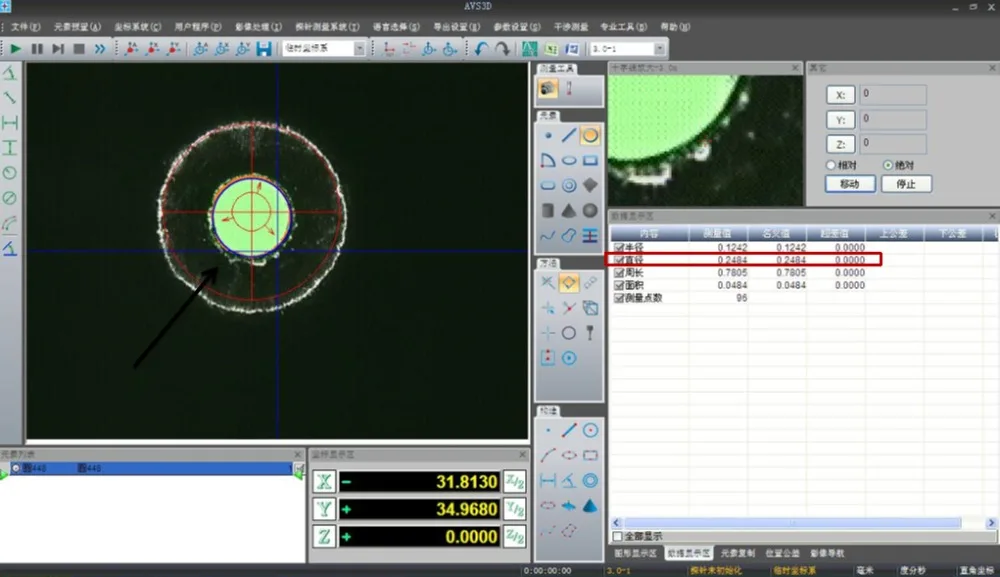Open the 帮助 Help menu
The image size is (1000, 577).
coord(675,27)
